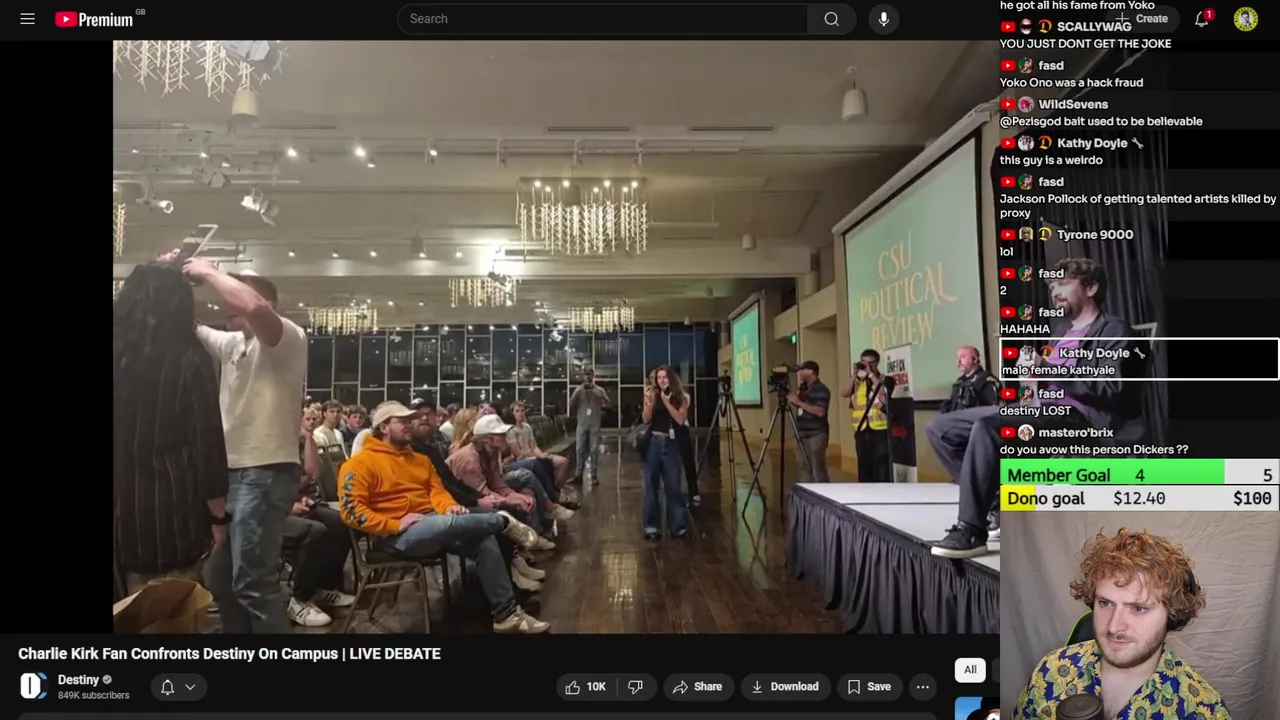This screenshot has width=1280, height=720.
Task: Click chat message 'Yoko Ono was a hack fraud'
Action: (x=1071, y=83)
